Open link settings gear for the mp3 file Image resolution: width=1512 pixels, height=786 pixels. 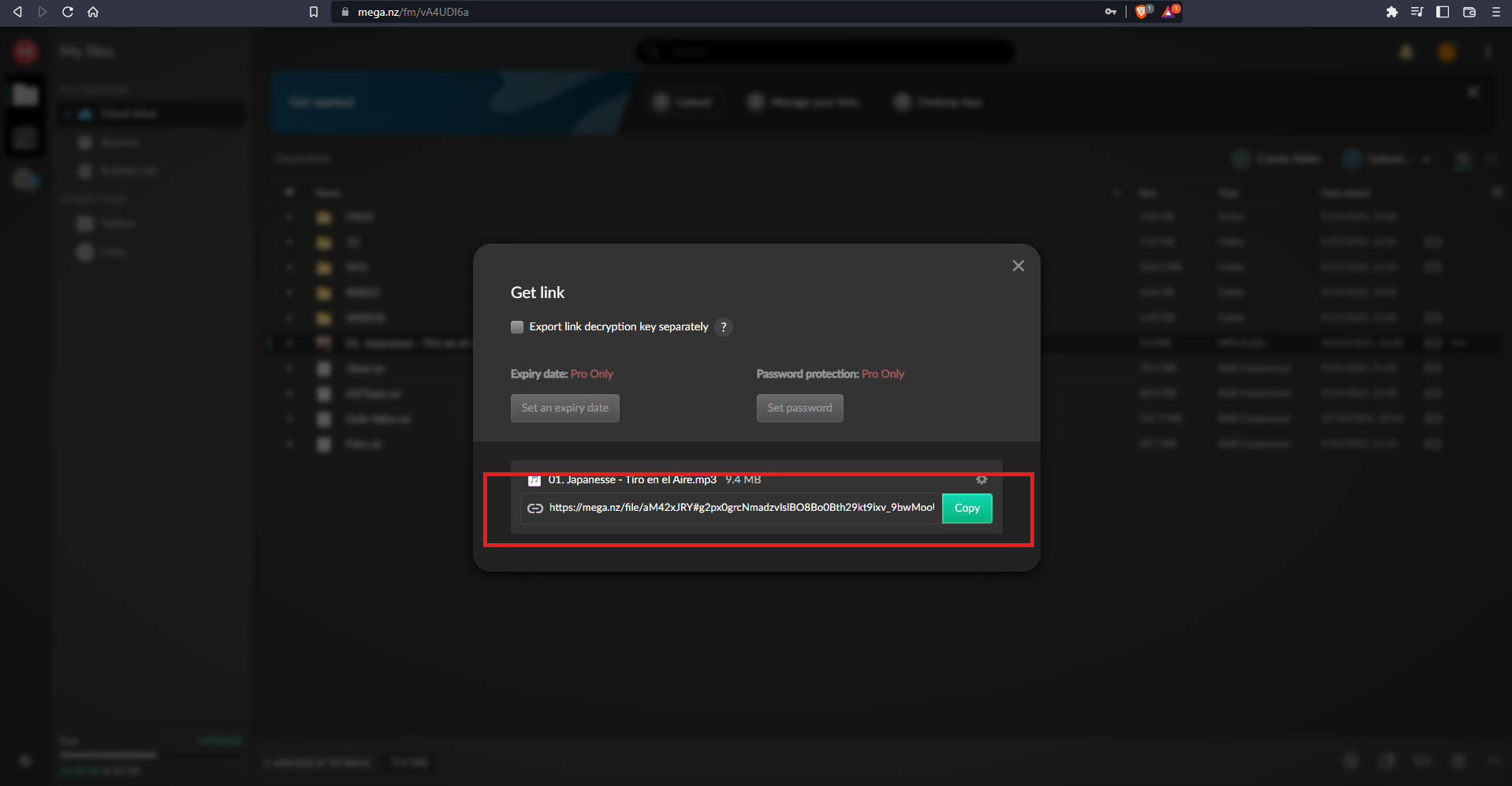click(981, 479)
